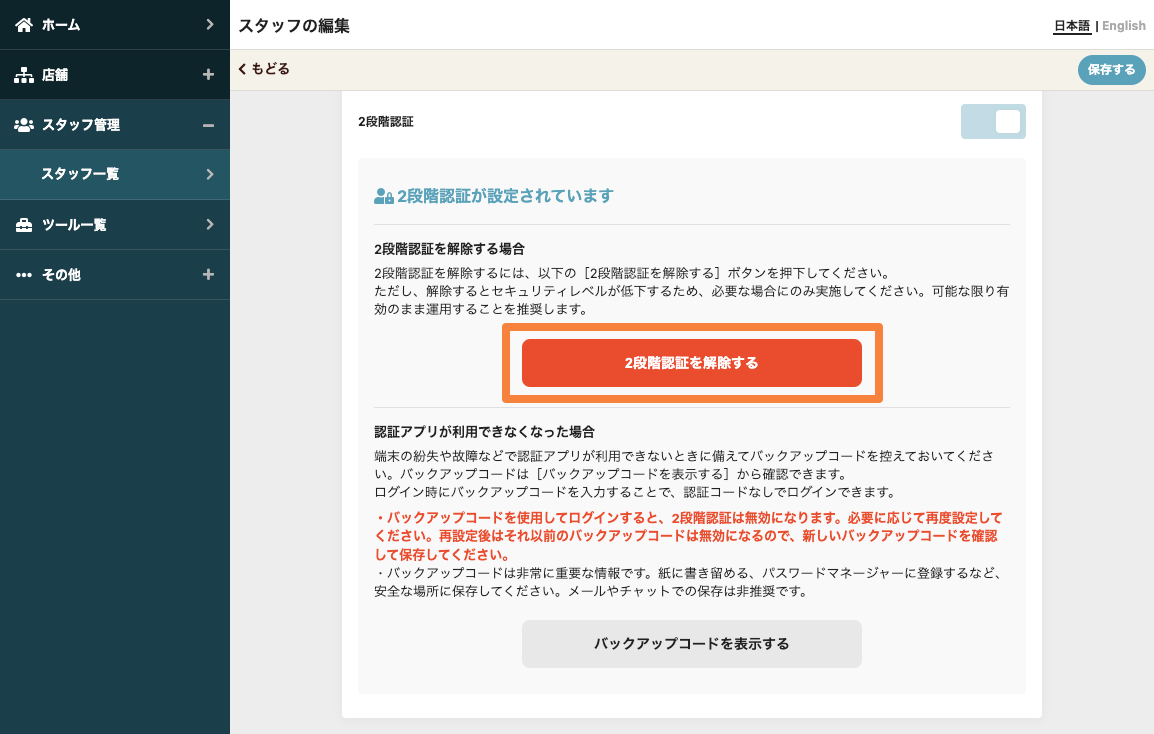Toggle the 2段階認証 switch
Viewport: 1154px width, 734px height.
point(992,122)
